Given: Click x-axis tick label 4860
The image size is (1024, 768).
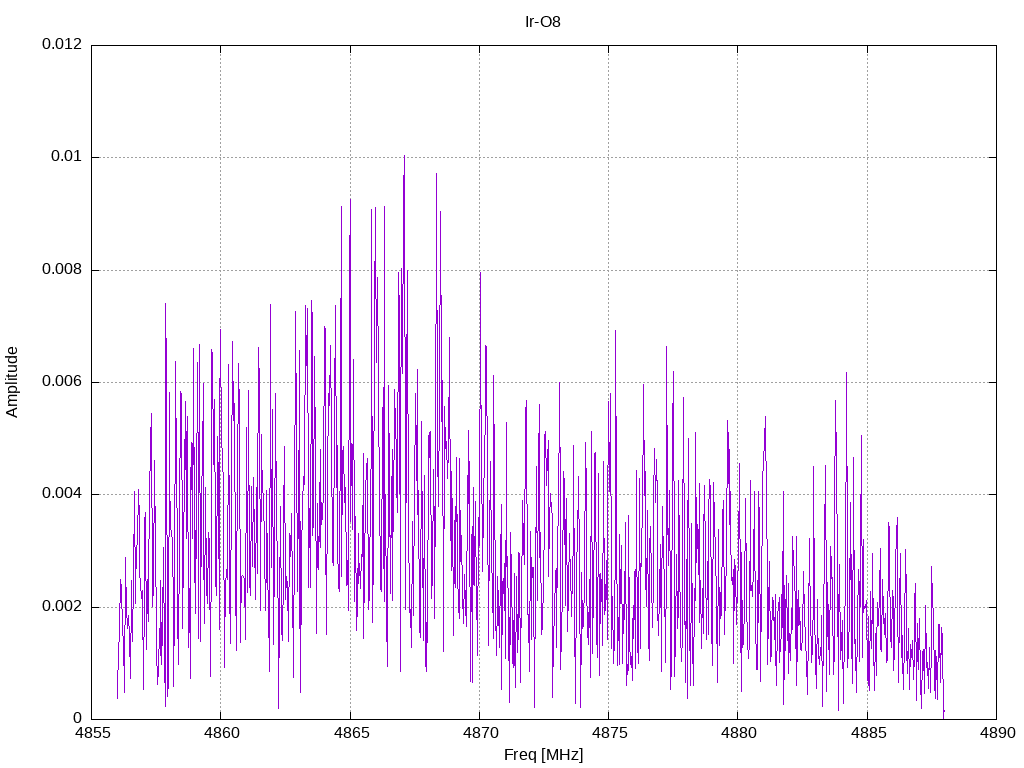Looking at the screenshot, I should 221,733.
